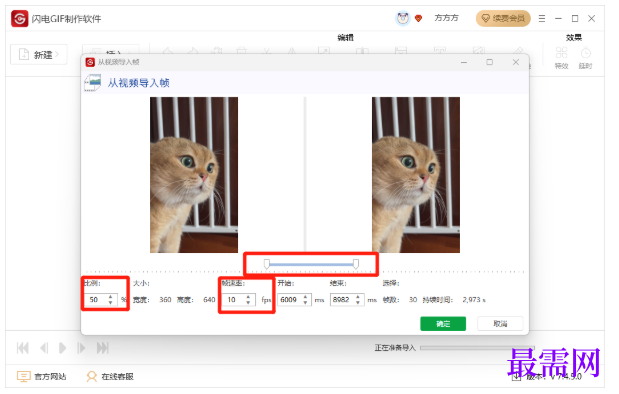The height and width of the screenshot is (394, 619).
Task: Increase the scale value with up arrow
Action: [x=111, y=297]
